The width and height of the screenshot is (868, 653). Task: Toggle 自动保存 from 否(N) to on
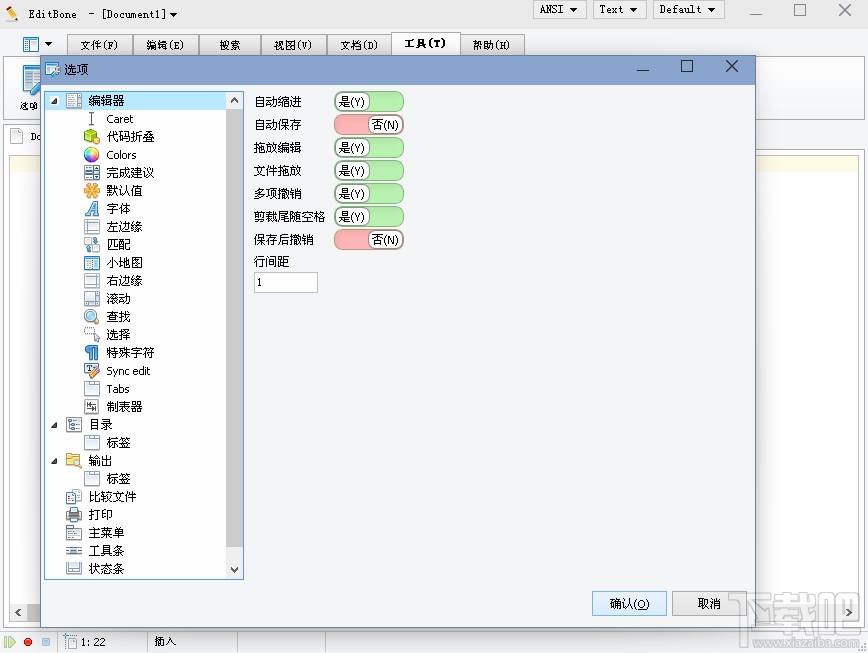click(x=369, y=124)
